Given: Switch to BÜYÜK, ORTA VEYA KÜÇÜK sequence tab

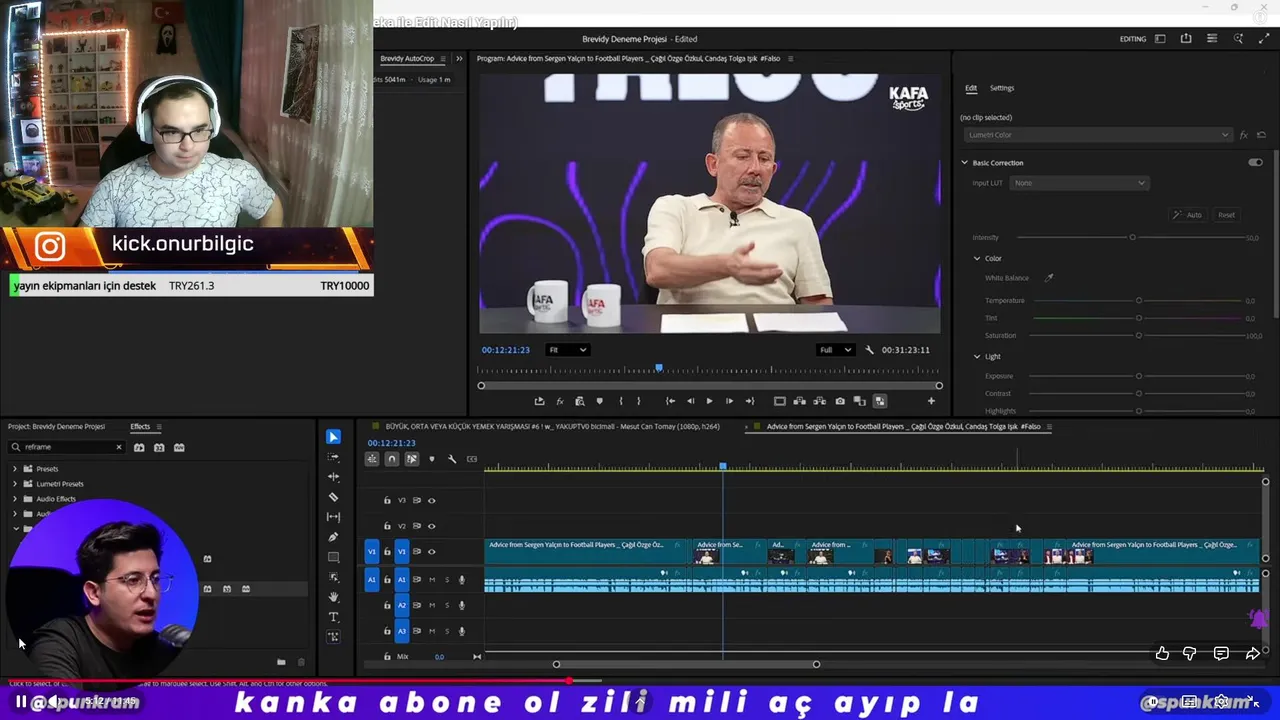Looking at the screenshot, I should tap(554, 427).
